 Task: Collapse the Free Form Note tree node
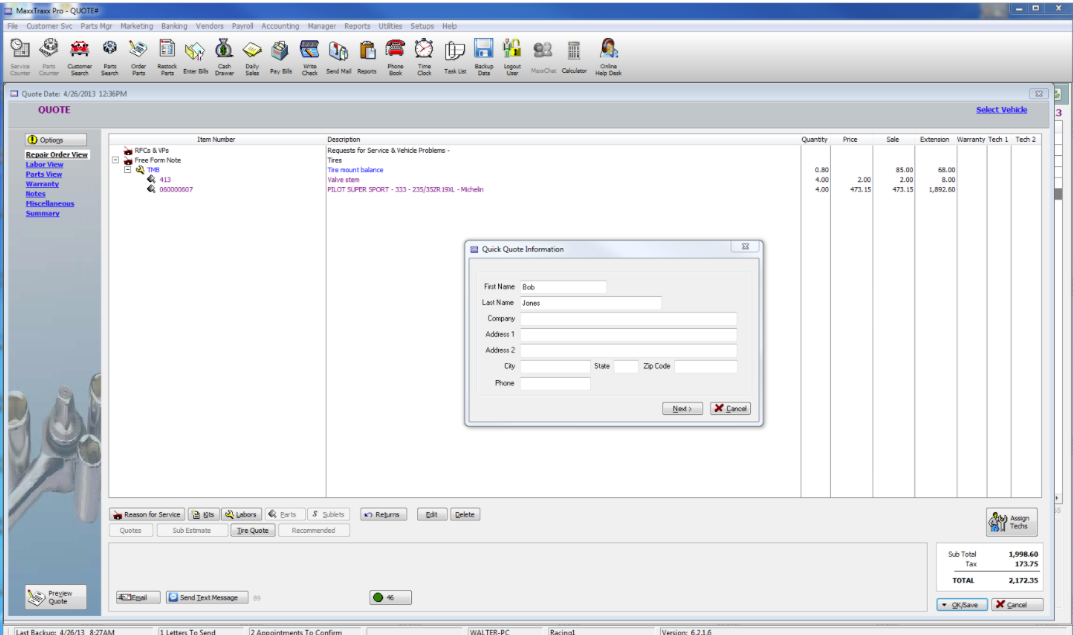(117, 159)
